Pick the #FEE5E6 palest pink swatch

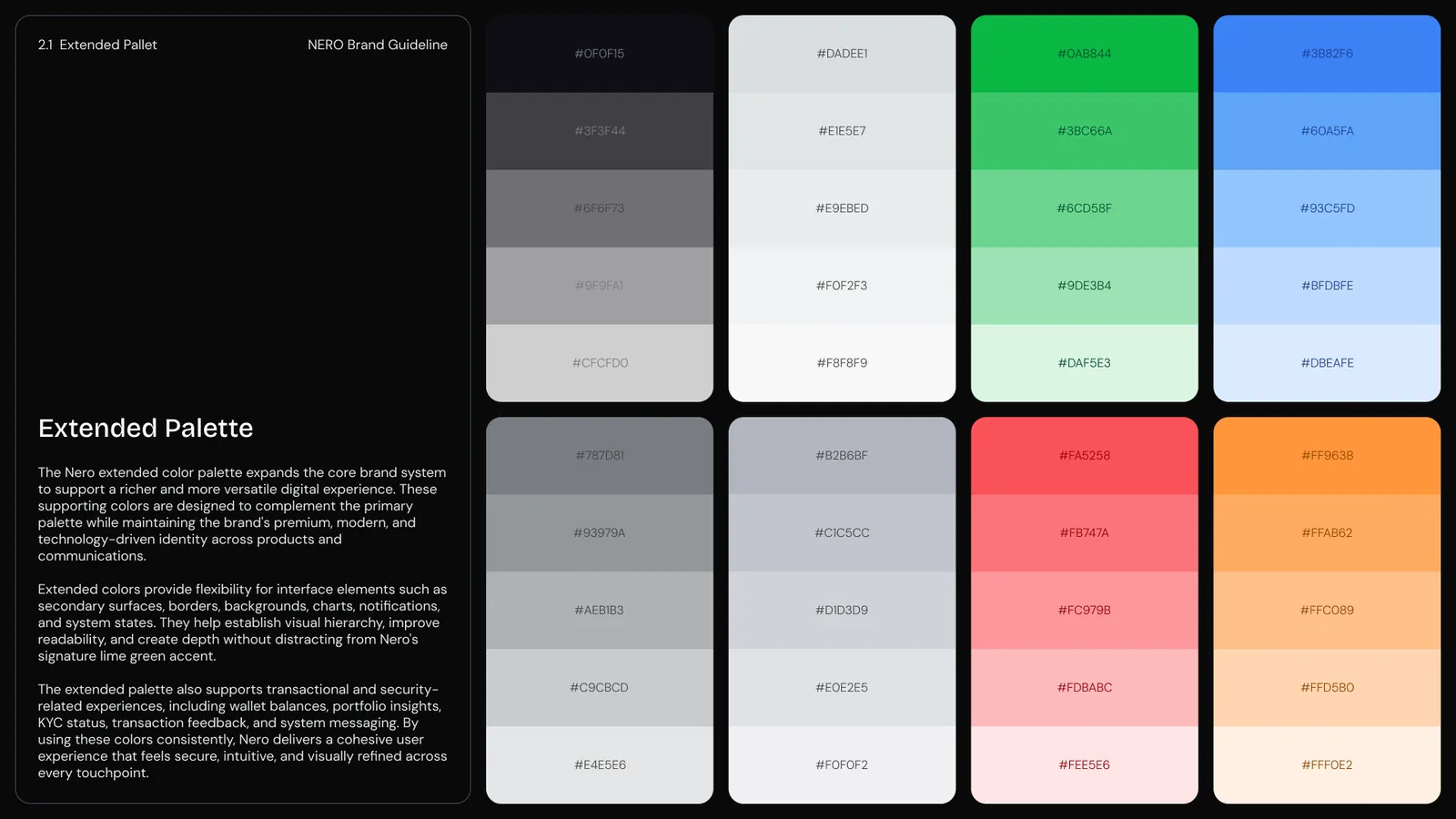coord(1085,765)
